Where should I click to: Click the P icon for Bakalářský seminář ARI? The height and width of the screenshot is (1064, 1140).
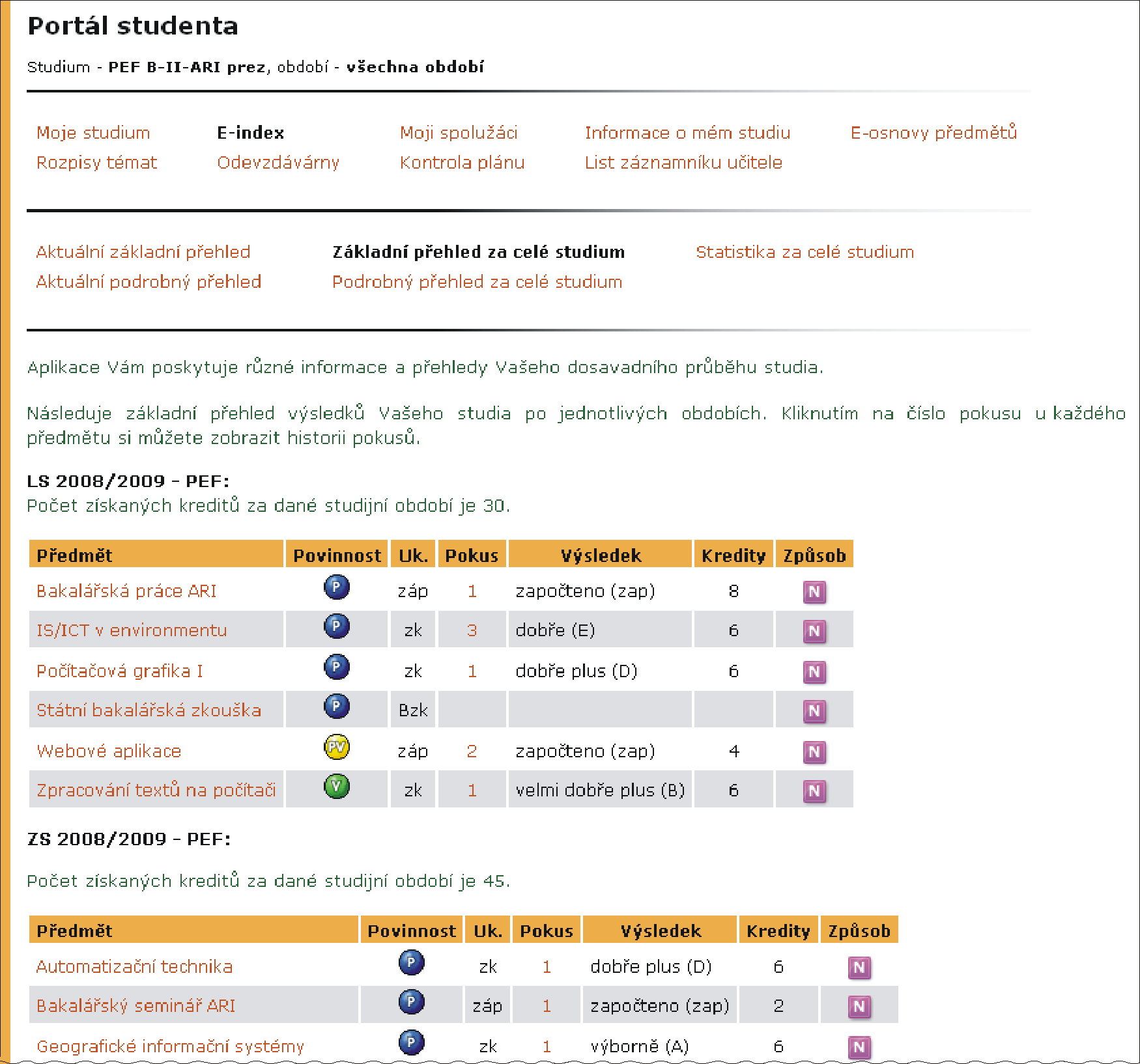point(412,1002)
